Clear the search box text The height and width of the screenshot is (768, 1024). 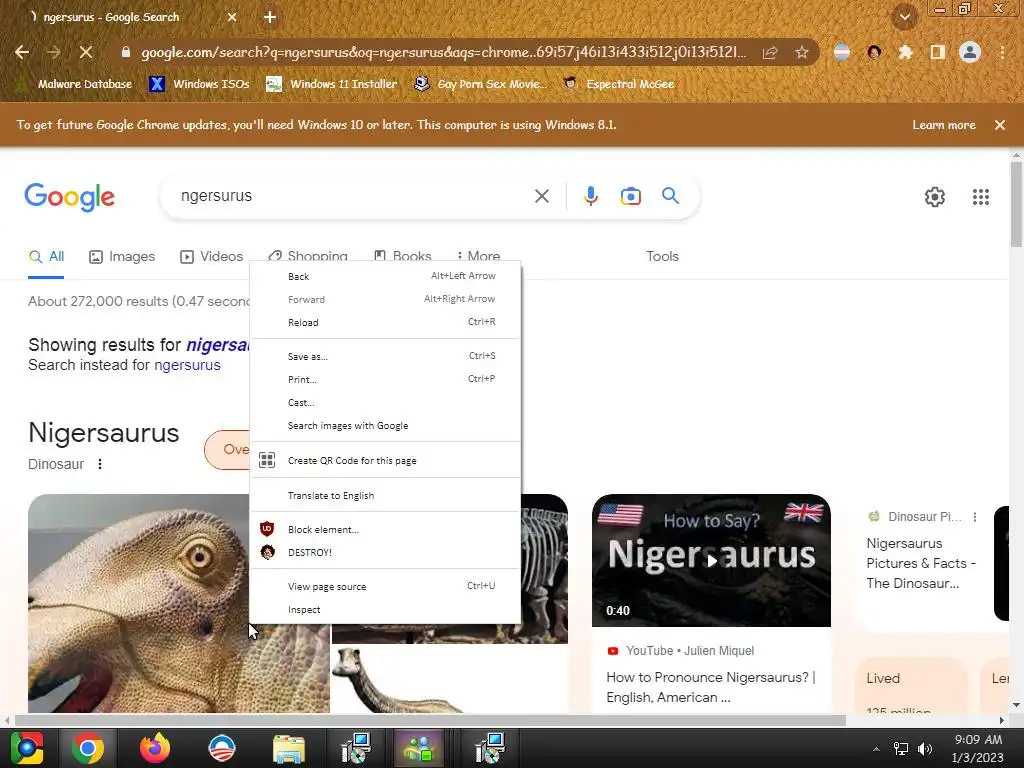[x=541, y=196]
